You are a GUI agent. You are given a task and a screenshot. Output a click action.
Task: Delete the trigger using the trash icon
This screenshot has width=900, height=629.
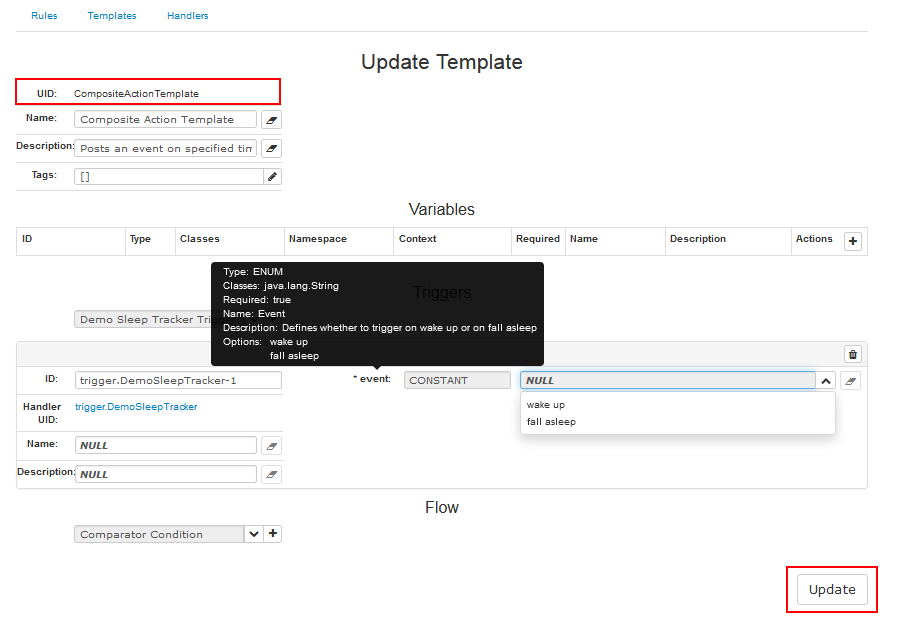click(x=852, y=354)
